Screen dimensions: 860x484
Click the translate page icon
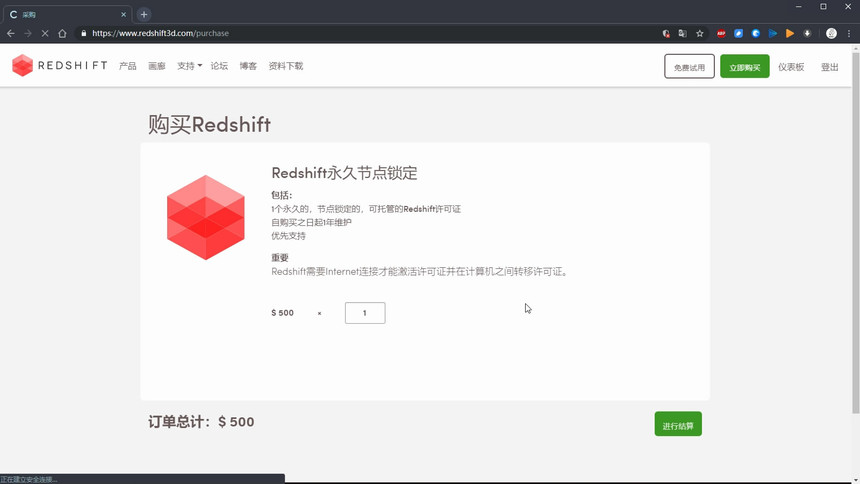682,33
